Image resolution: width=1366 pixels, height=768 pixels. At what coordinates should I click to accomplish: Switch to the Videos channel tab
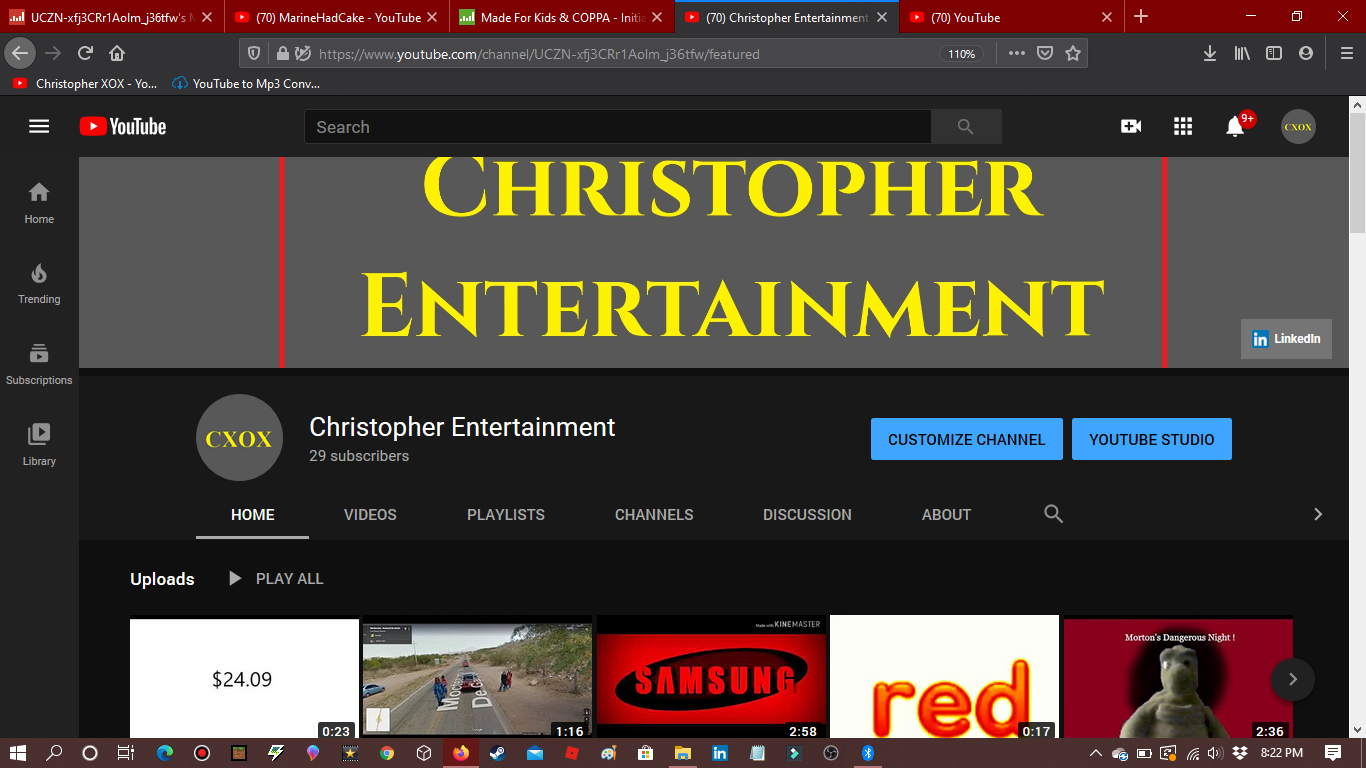pos(370,514)
